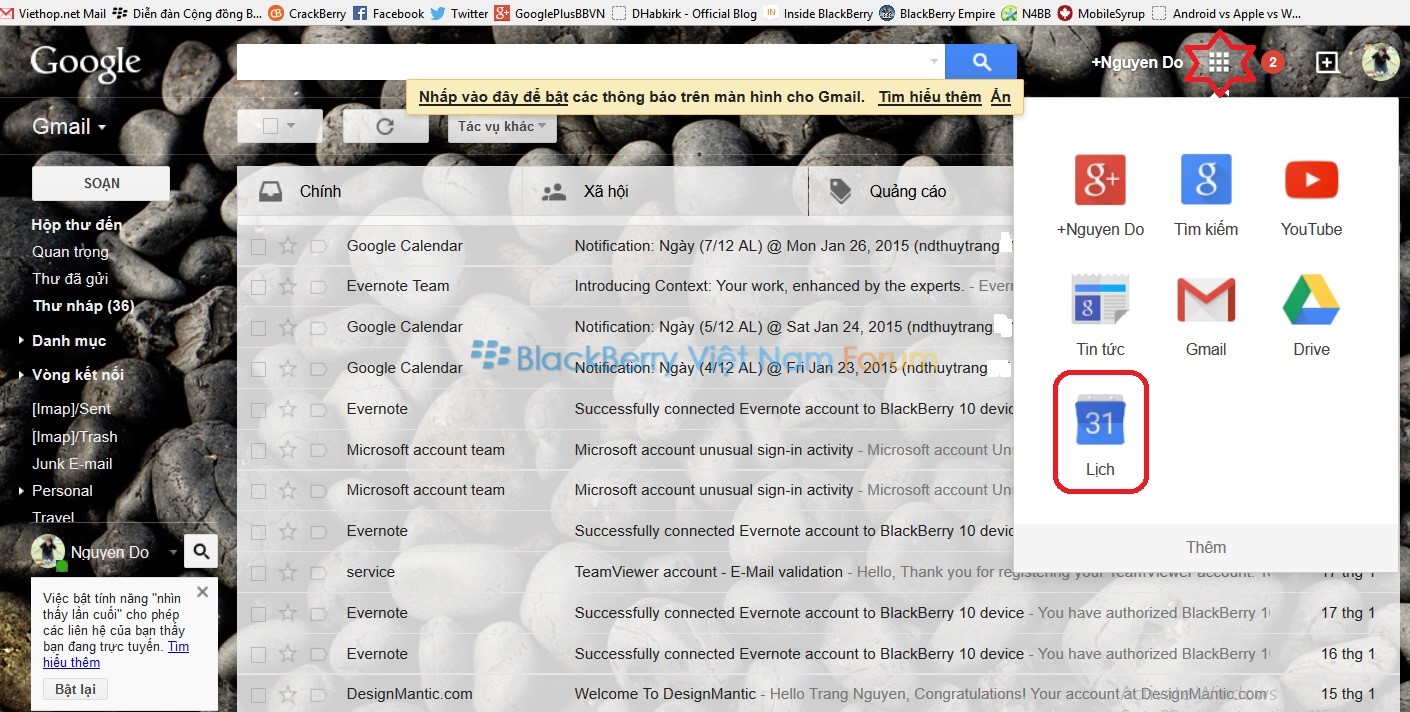Mark importance on Evernote Team email

click(318, 286)
